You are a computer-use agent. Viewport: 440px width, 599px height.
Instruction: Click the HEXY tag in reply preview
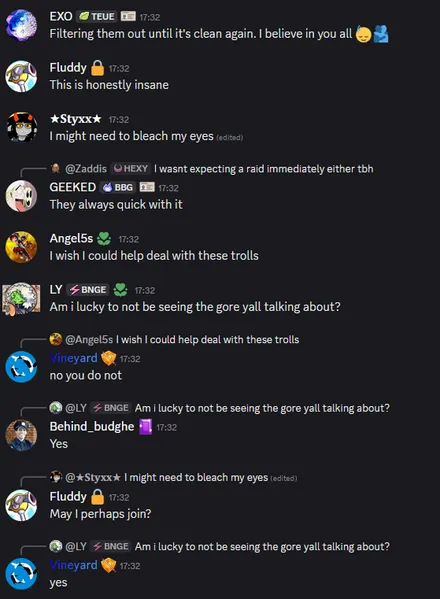pyautogui.click(x=131, y=168)
